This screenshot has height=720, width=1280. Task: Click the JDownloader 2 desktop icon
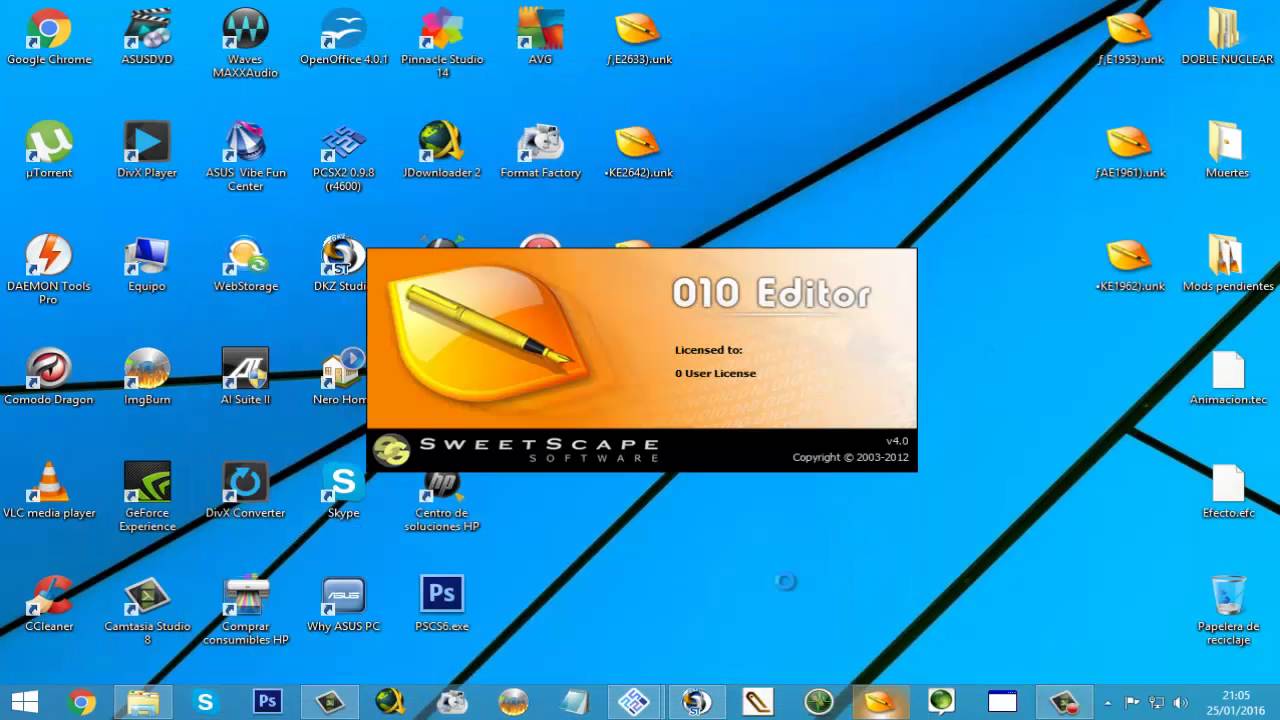click(441, 150)
